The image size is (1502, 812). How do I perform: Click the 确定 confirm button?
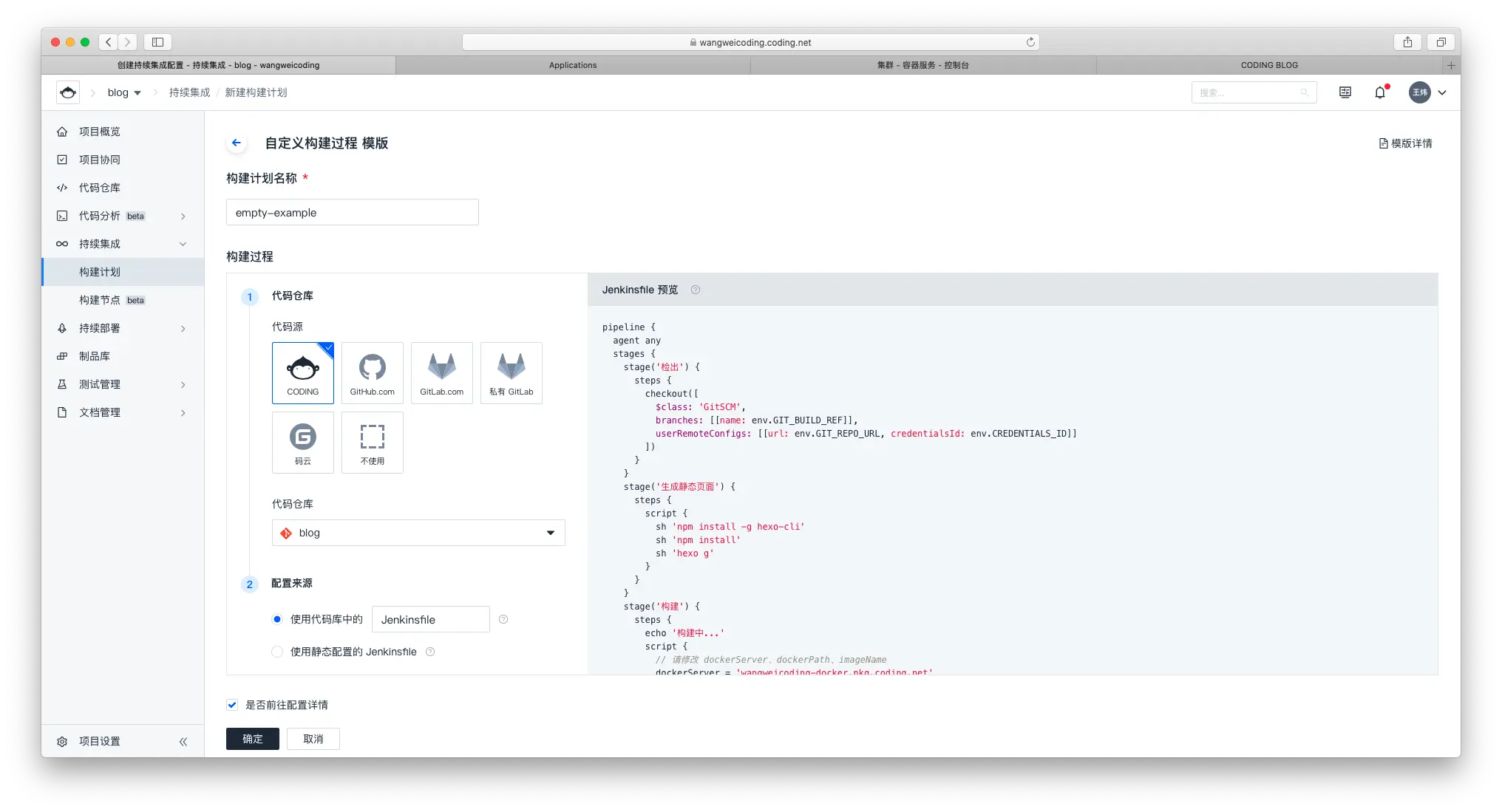click(x=252, y=739)
